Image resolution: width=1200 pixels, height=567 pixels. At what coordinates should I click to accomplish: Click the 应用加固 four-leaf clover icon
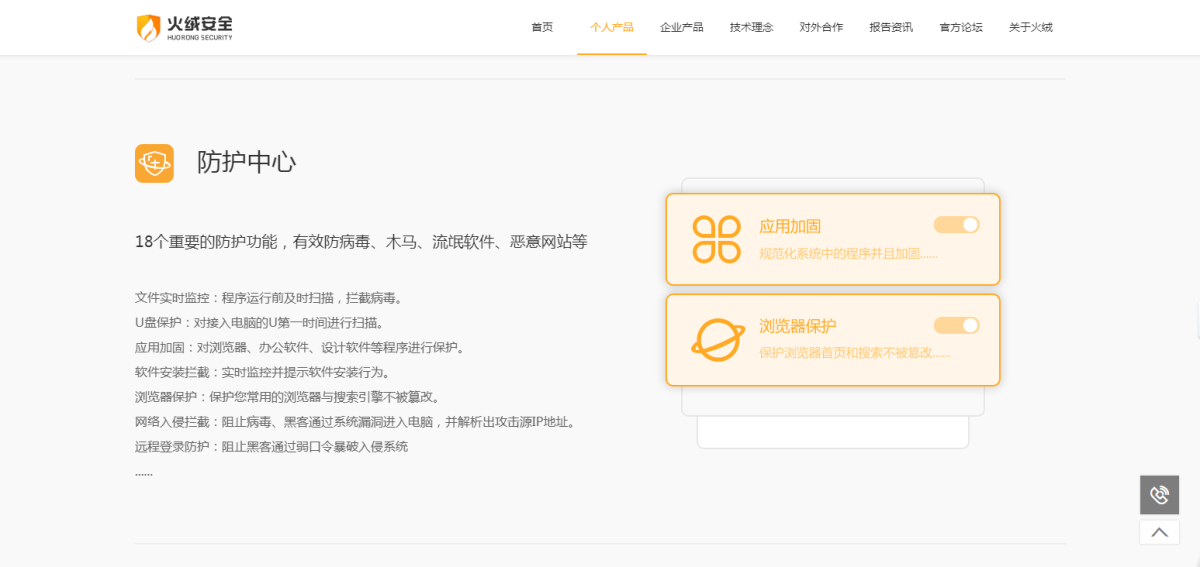[x=716, y=239]
